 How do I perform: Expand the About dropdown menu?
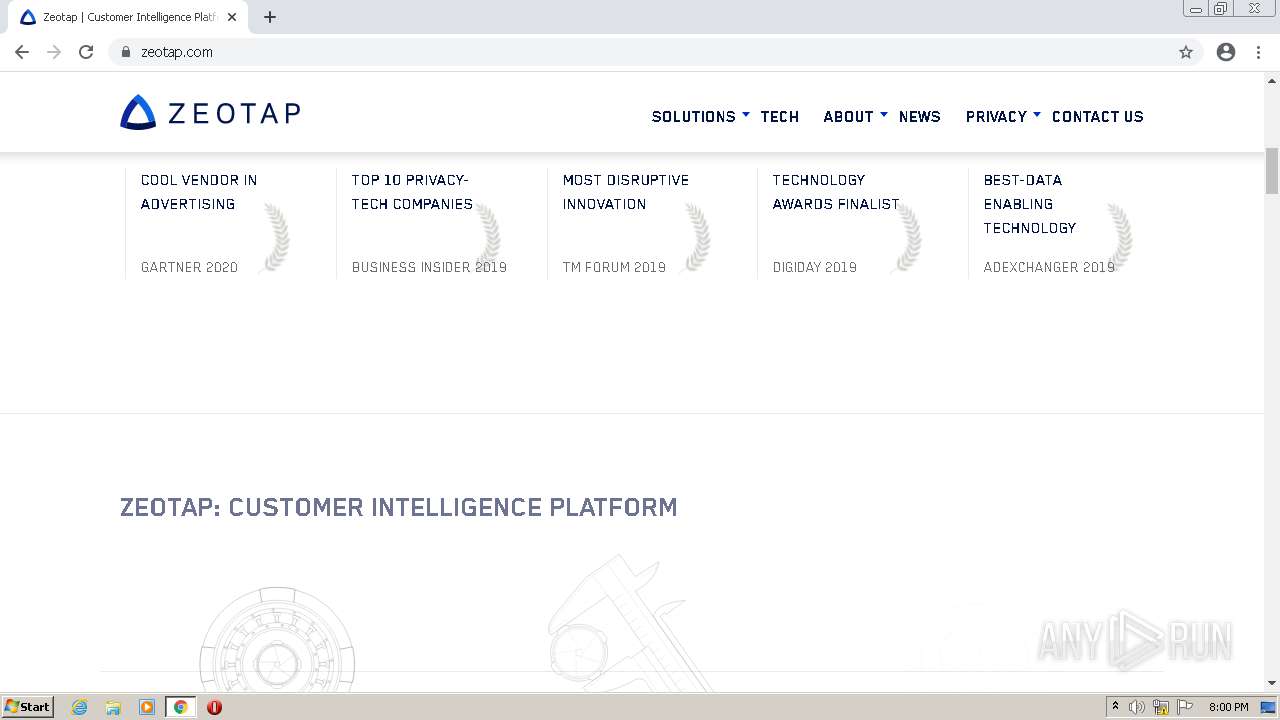[855, 117]
